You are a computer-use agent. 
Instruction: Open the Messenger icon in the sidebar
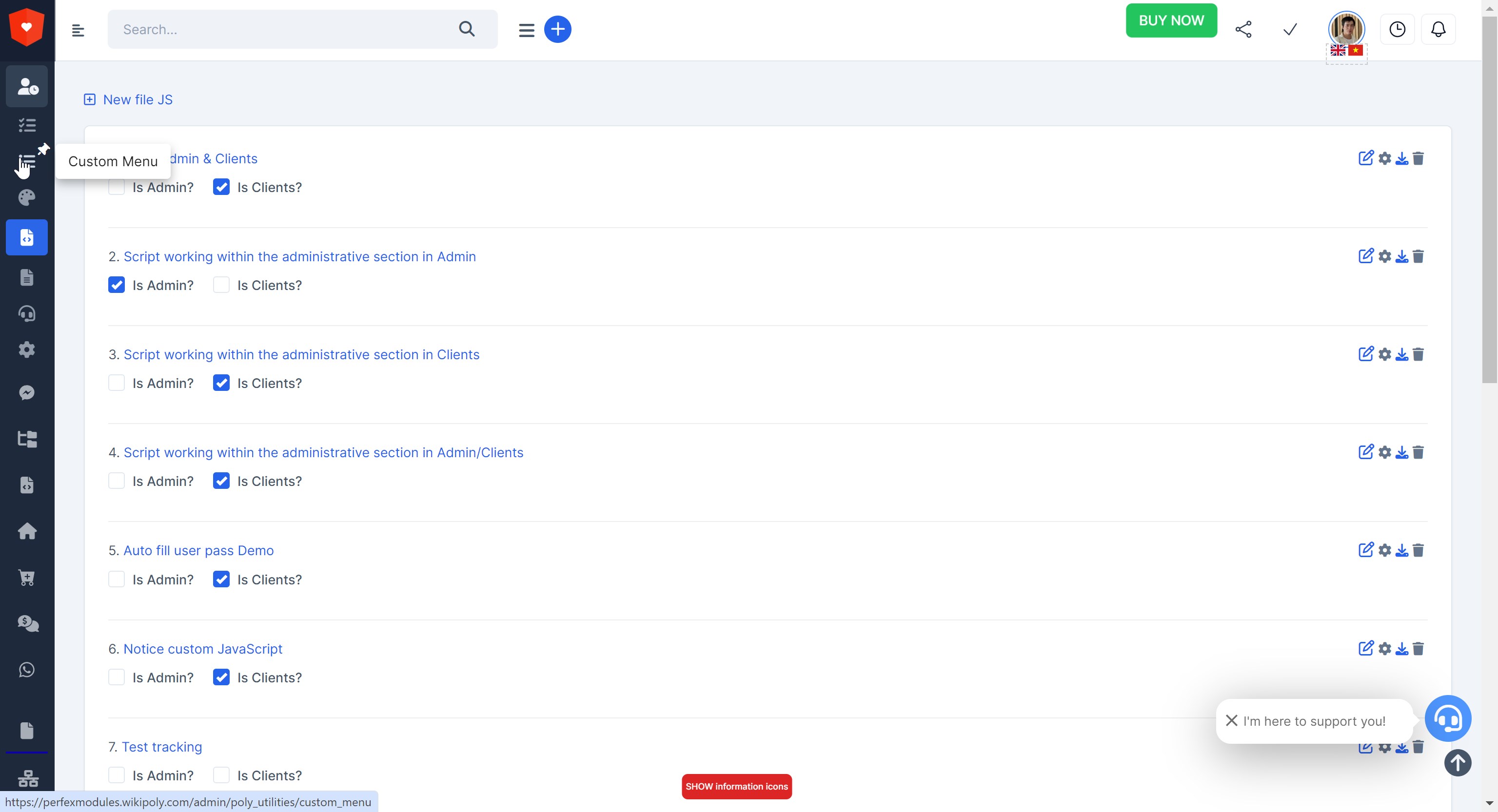(27, 392)
